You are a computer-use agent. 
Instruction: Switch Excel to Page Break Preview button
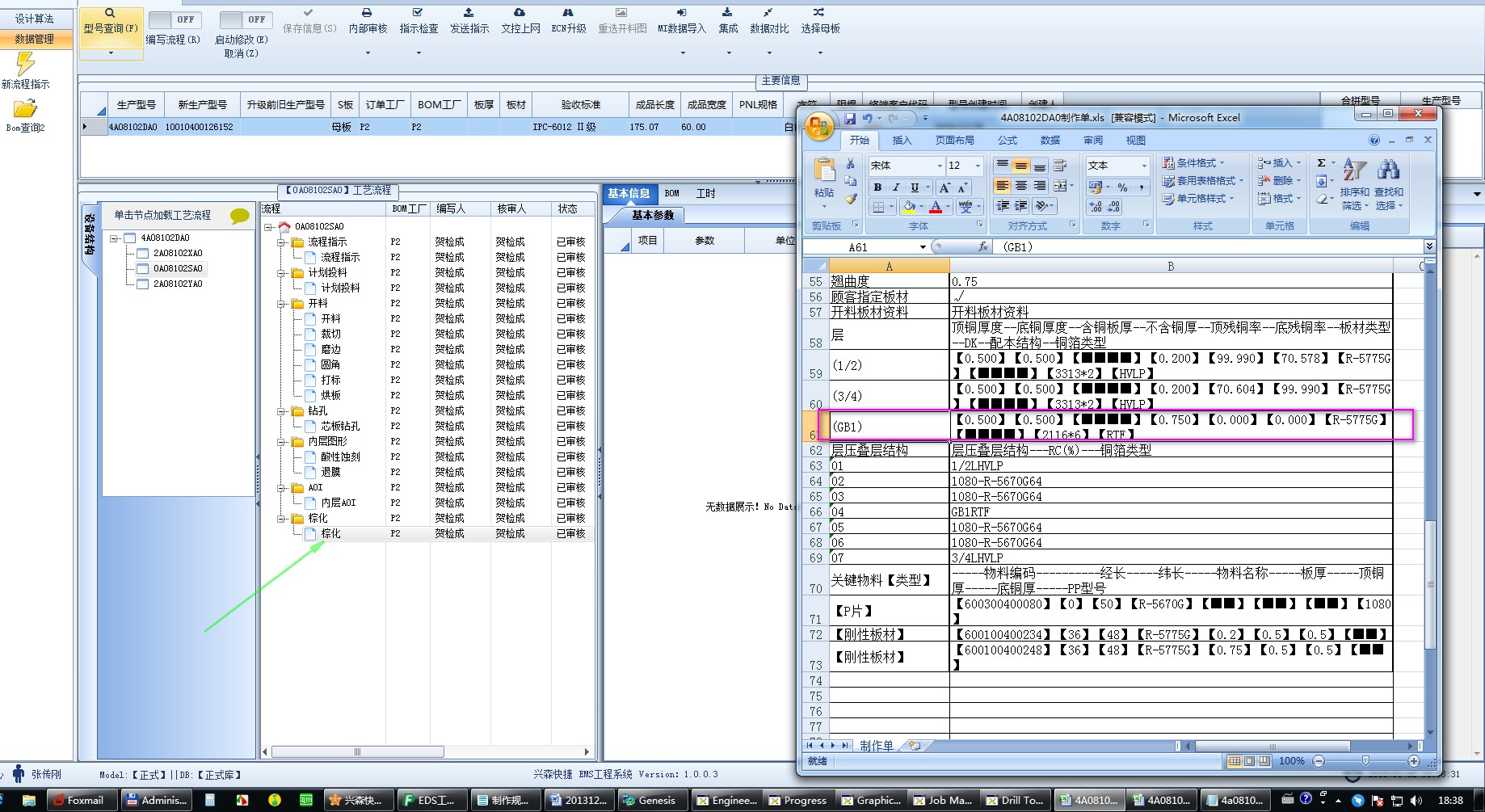click(x=1264, y=761)
